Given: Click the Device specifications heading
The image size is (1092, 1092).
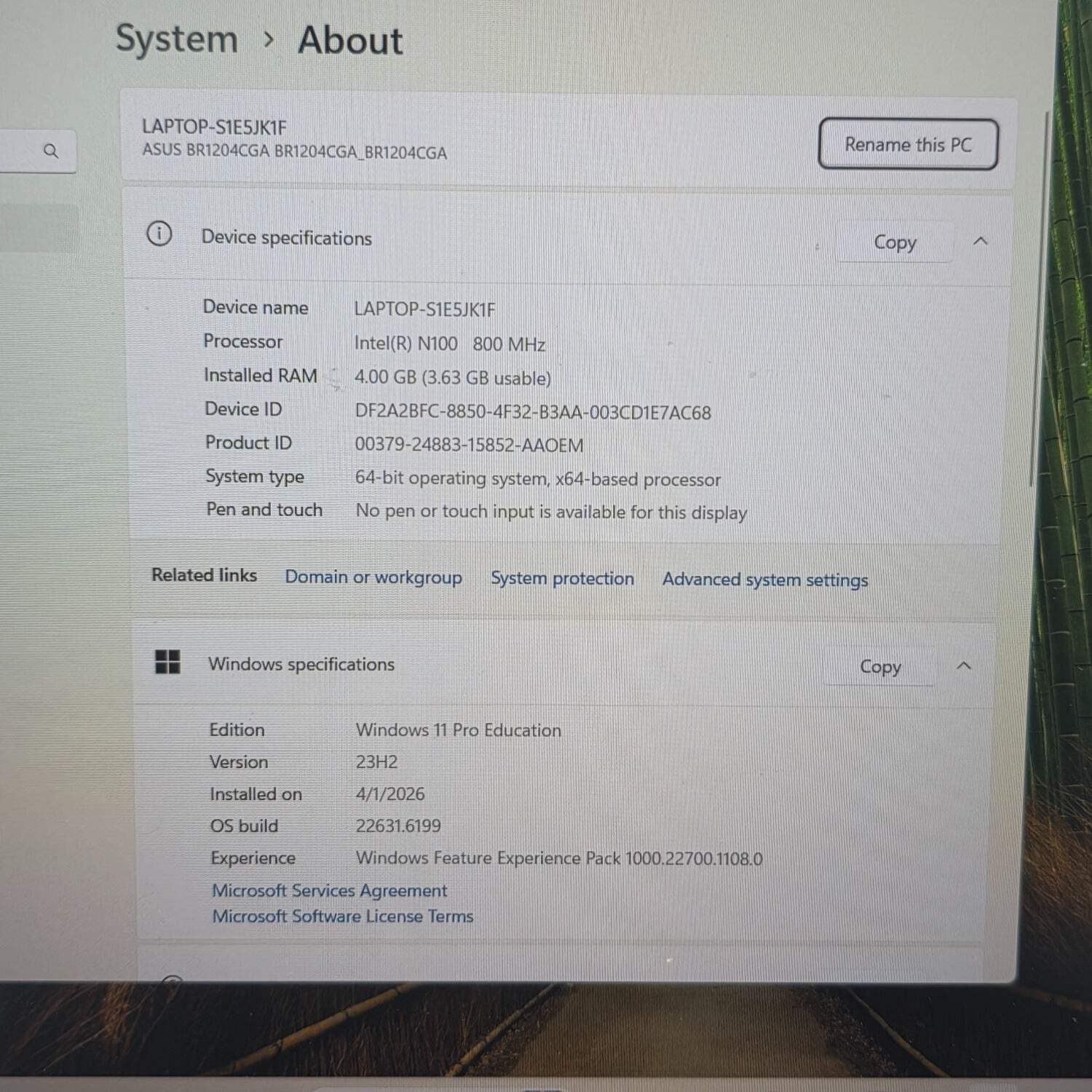Looking at the screenshot, I should click(x=287, y=238).
